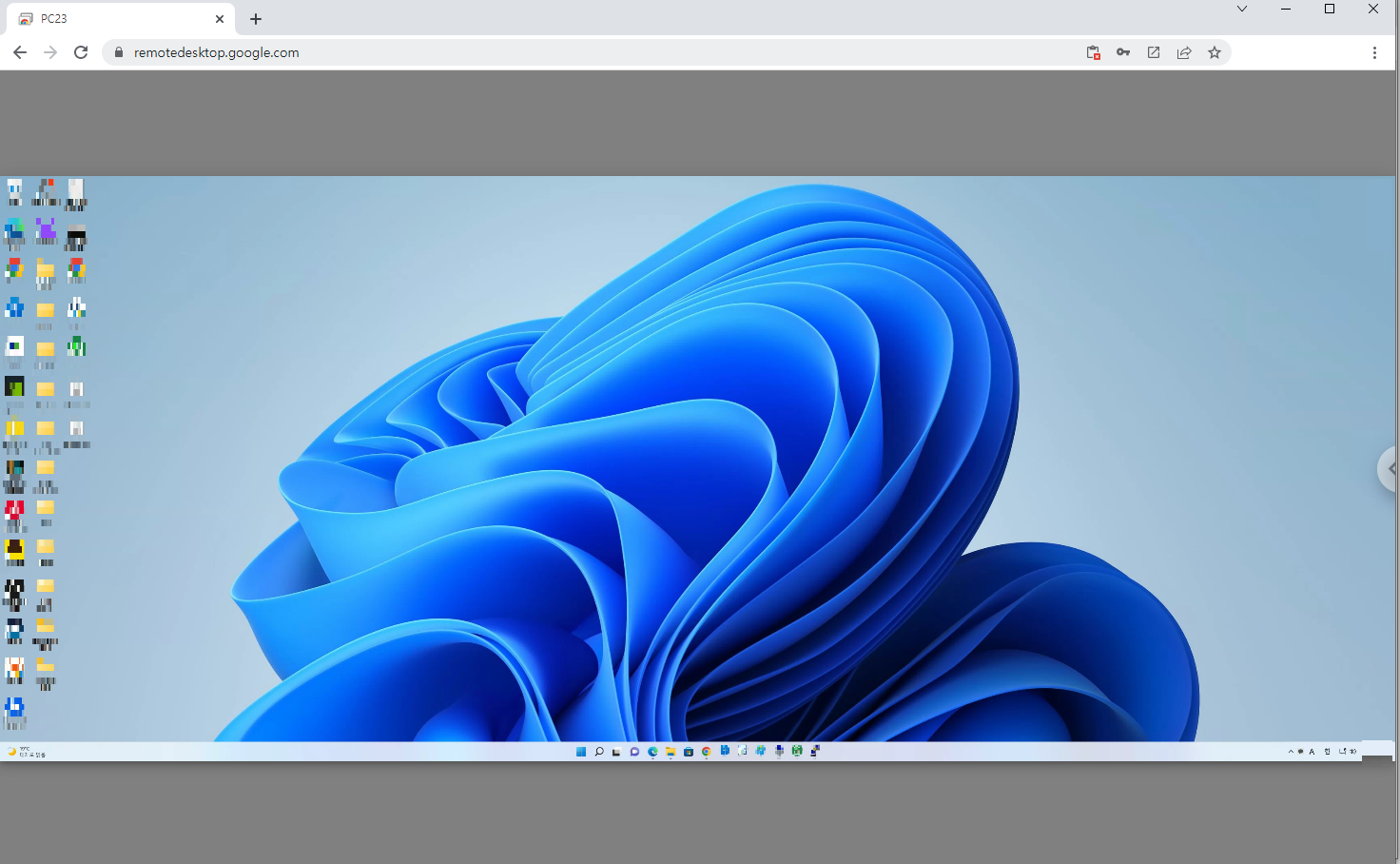This screenshot has height=864, width=1400.
Task: Click the remote taskbar search icon
Action: [x=599, y=752]
